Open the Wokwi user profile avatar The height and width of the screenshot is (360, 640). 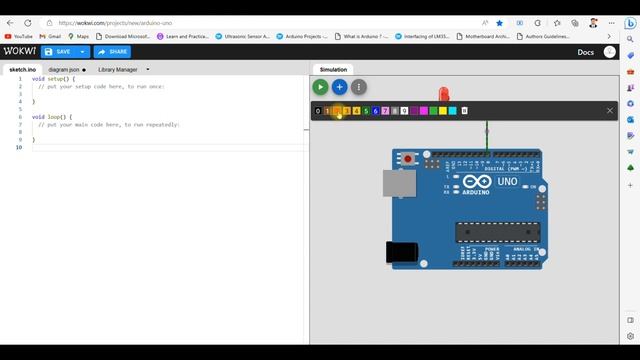point(609,52)
